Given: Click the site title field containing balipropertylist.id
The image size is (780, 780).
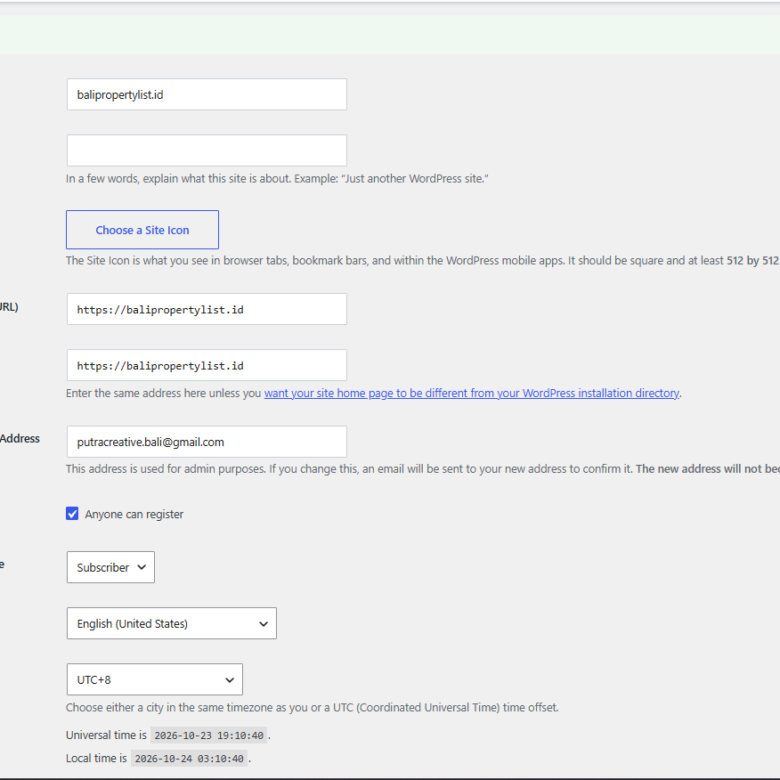Looking at the screenshot, I should 206,95.
